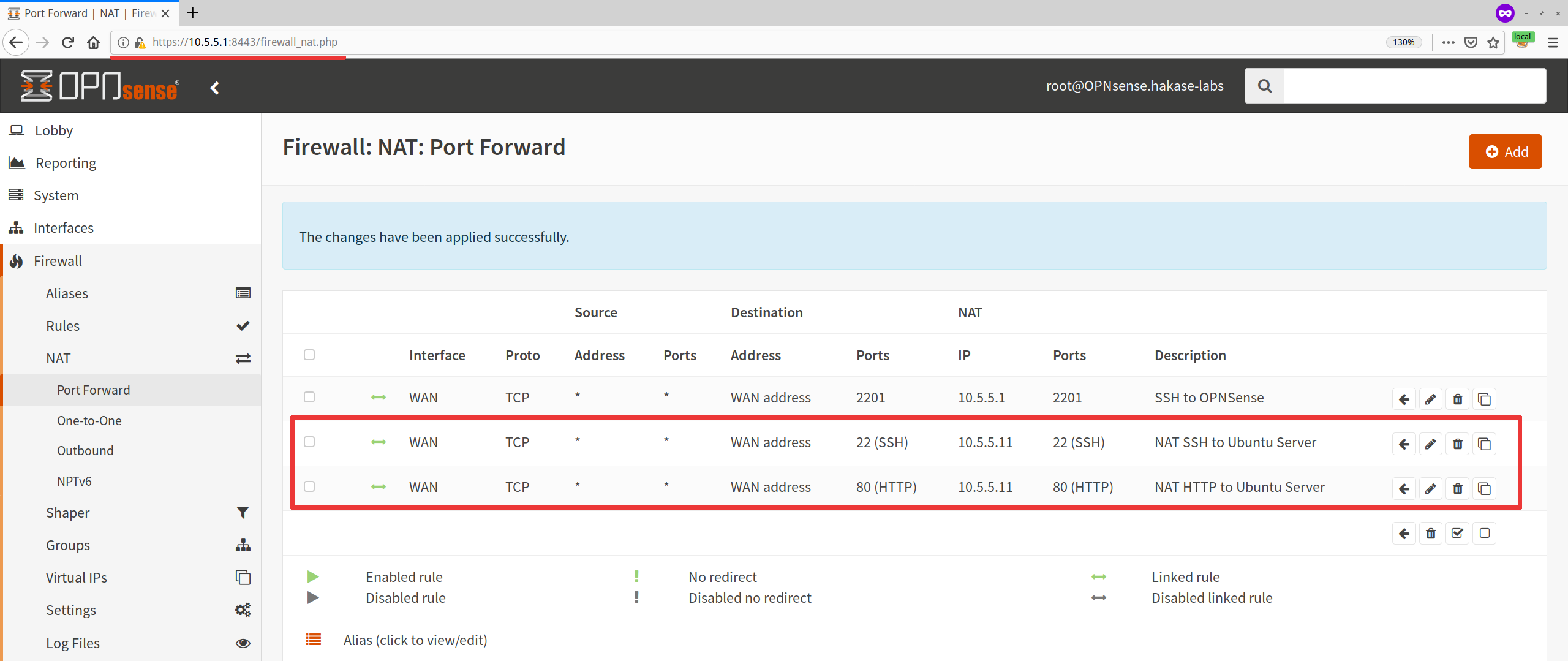This screenshot has width=1568, height=661.
Task: Click the search magnifier icon
Action: point(1264,86)
